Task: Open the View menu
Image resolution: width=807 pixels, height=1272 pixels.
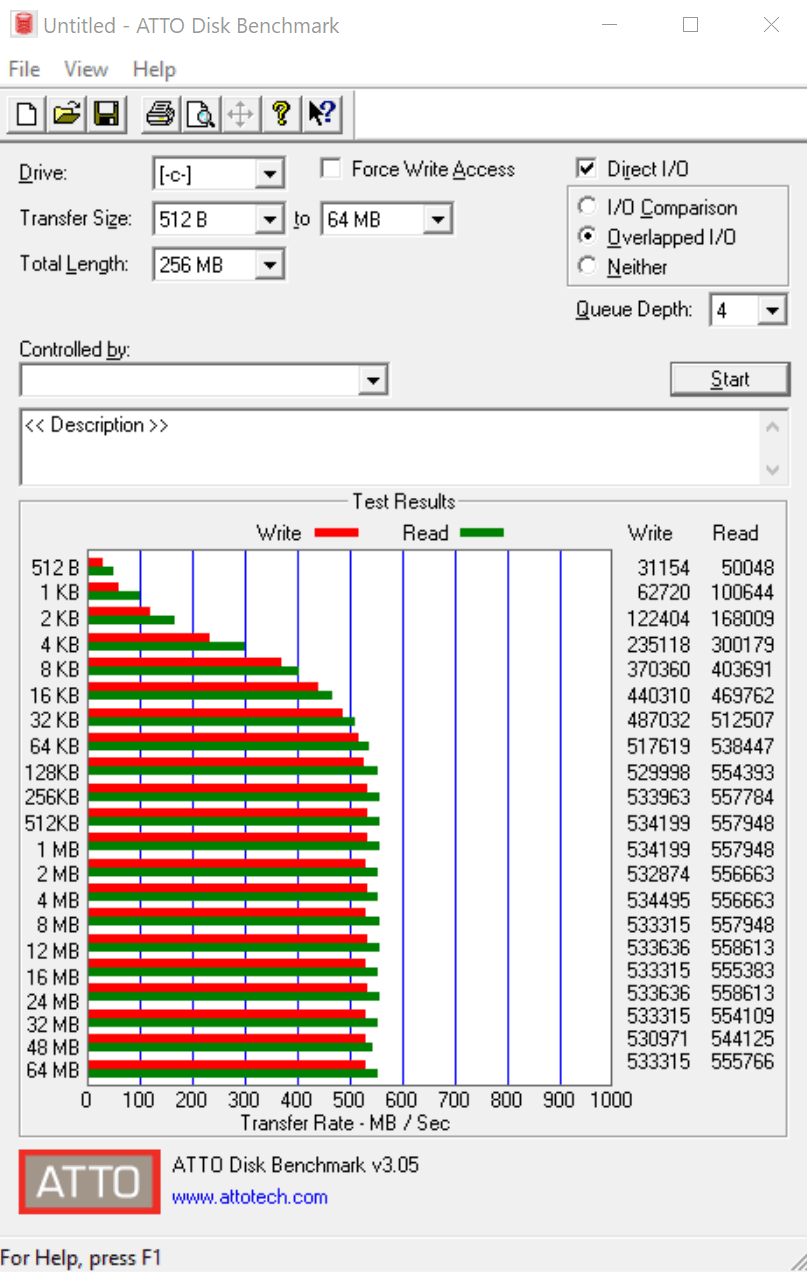Action: click(86, 69)
